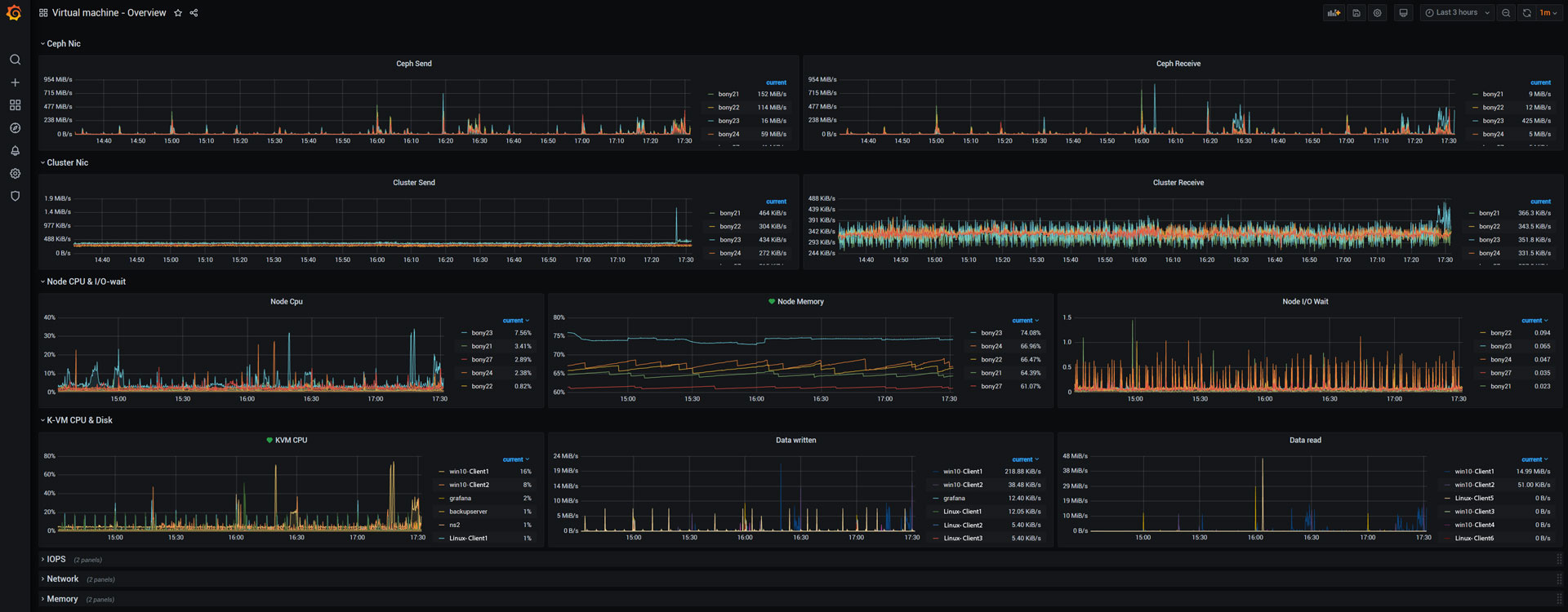Click the Add panel toolbar icon

tap(1334, 13)
